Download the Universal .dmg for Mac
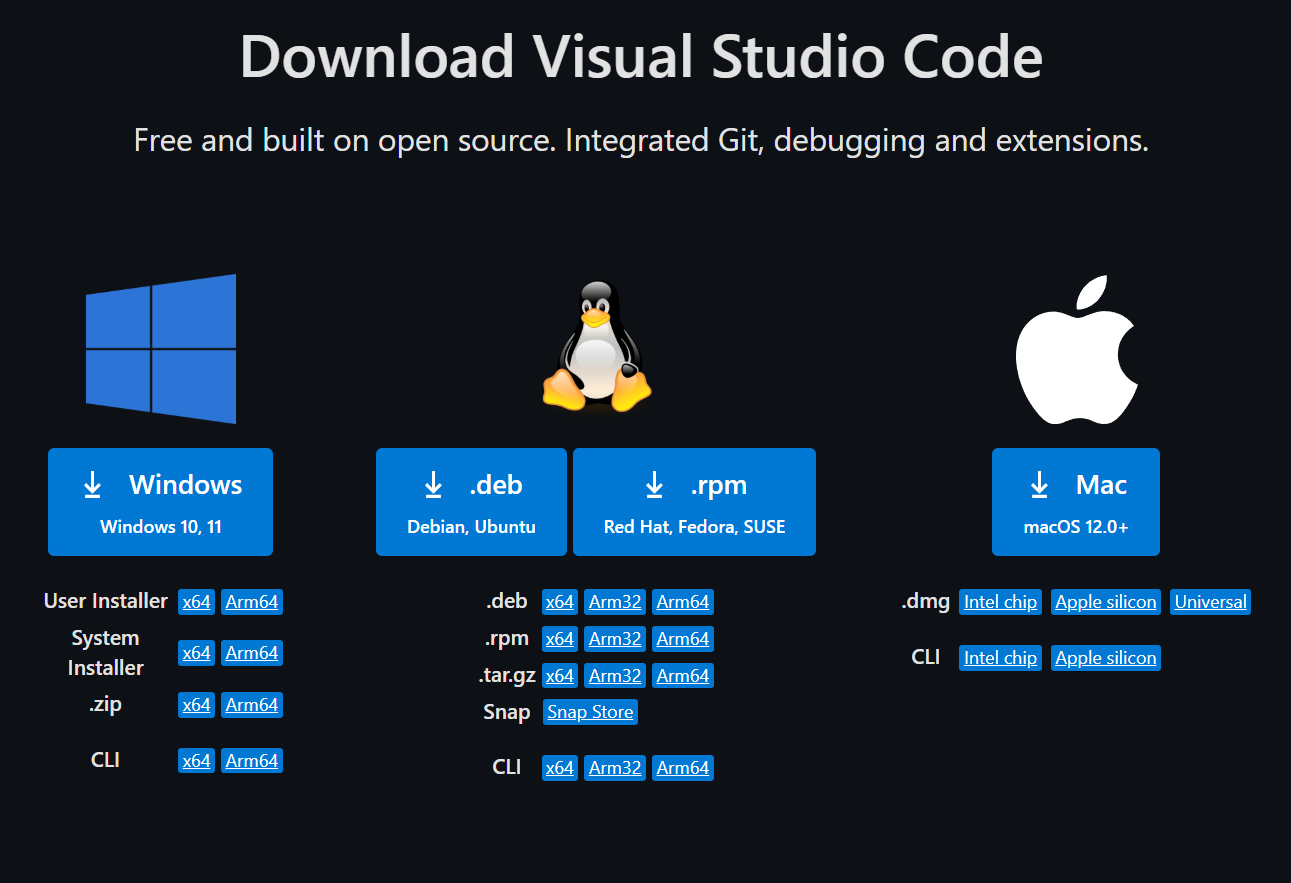 click(x=1210, y=601)
